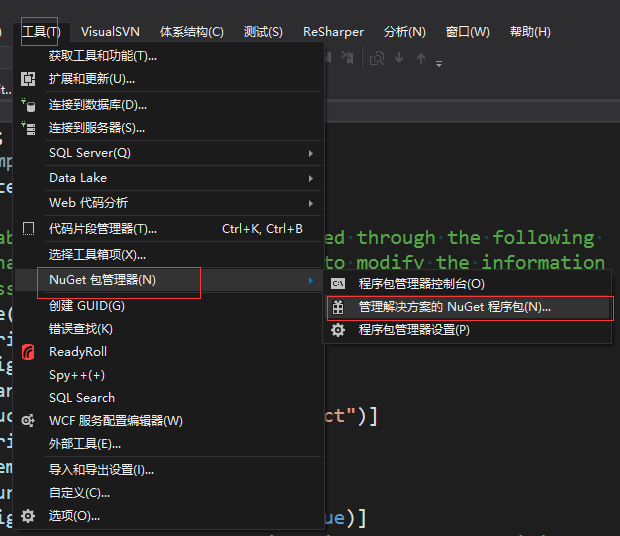Select 扩展和更新(U)... menu entry
The height and width of the screenshot is (536, 620).
168,79
